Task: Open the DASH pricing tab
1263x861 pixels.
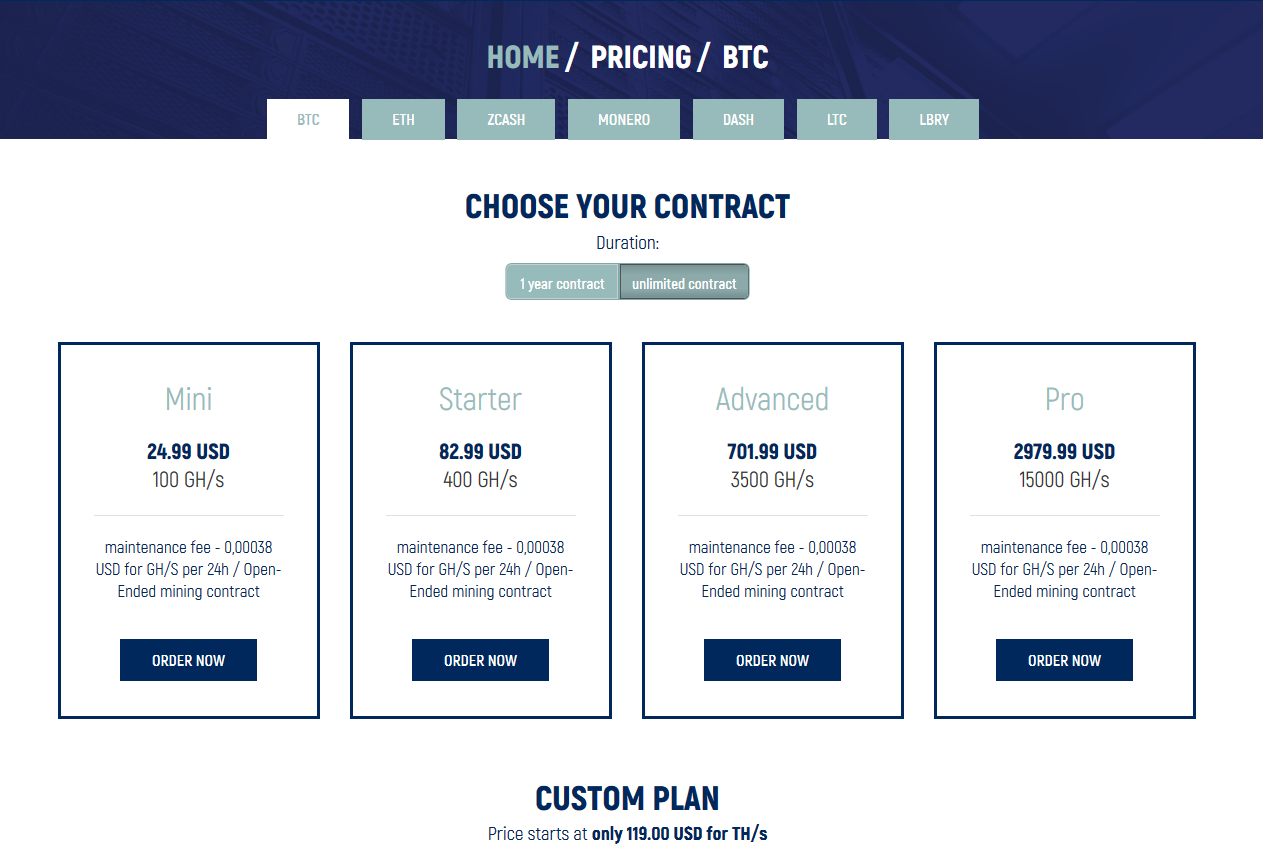Action: click(x=738, y=119)
